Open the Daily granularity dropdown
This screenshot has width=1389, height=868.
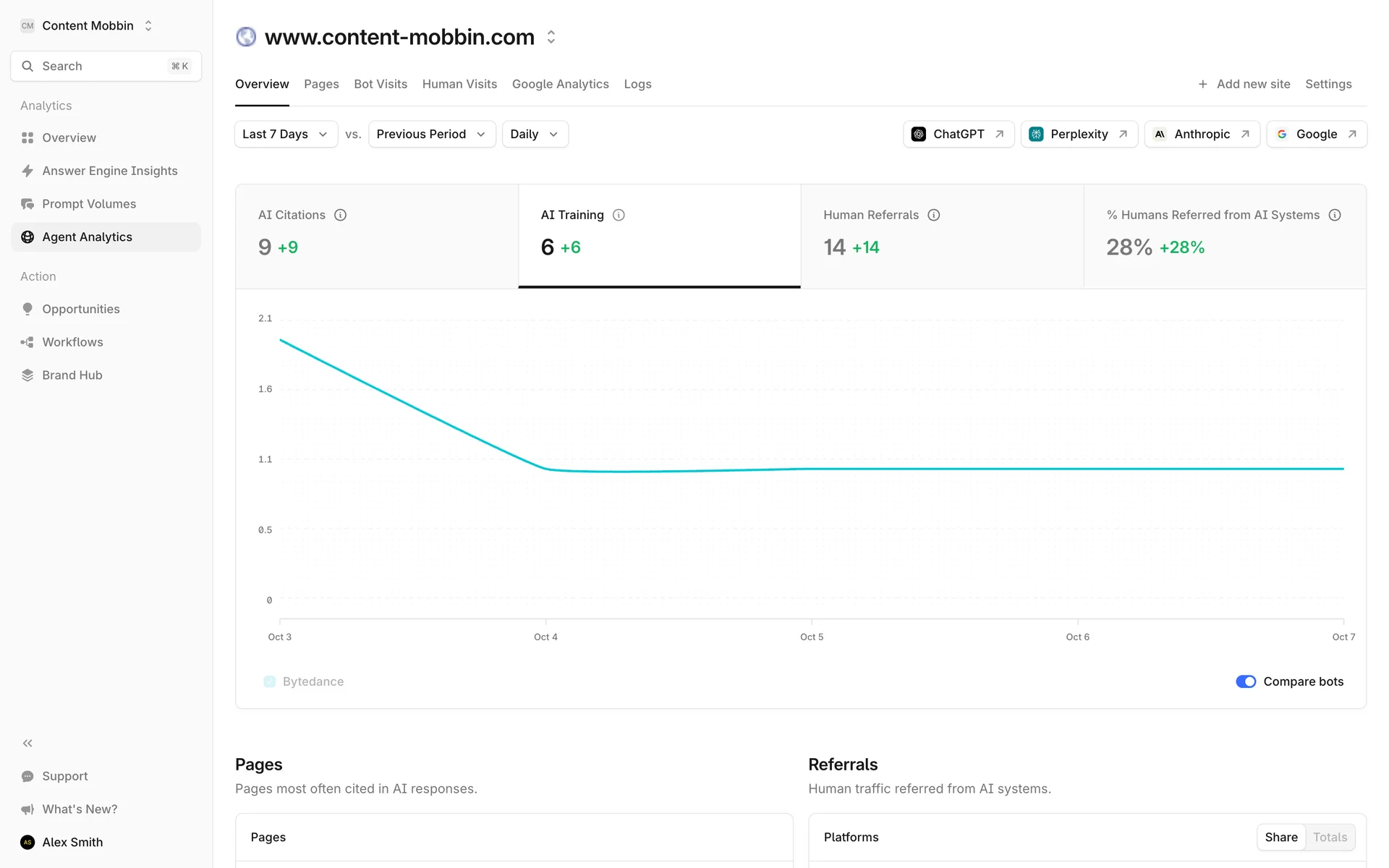coord(535,135)
